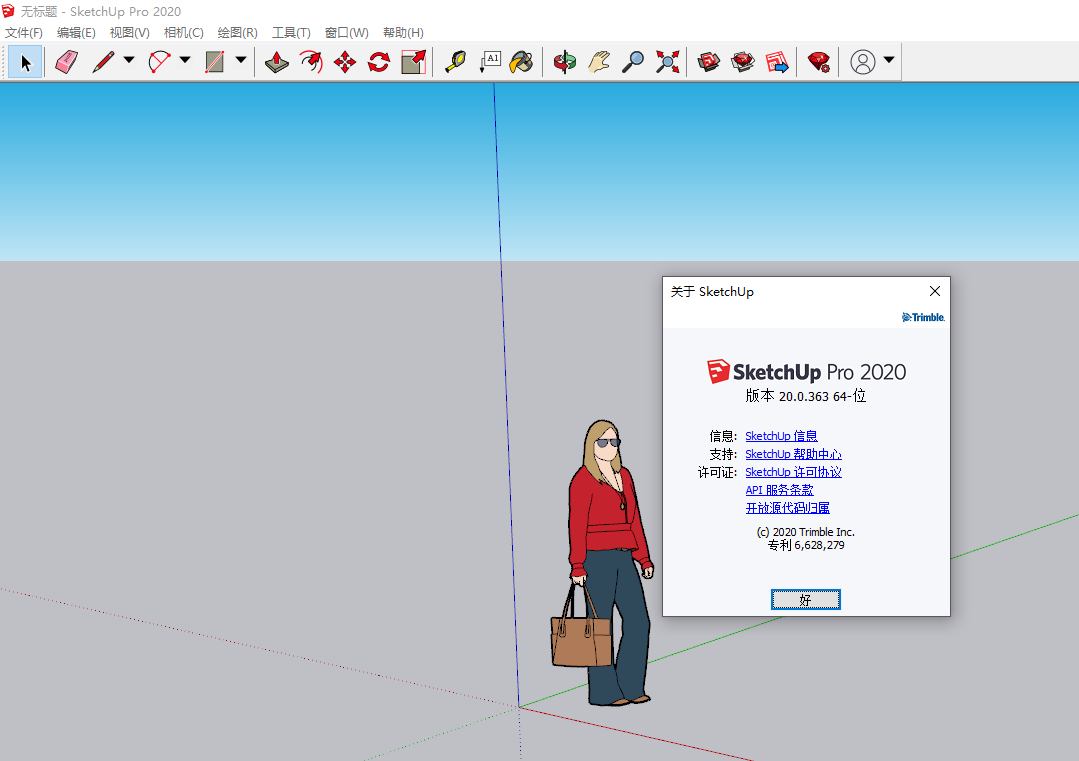Click the SketchUp Pro 2020 dialog logo
Viewport: 1079px width, 761px height.
tap(806, 372)
